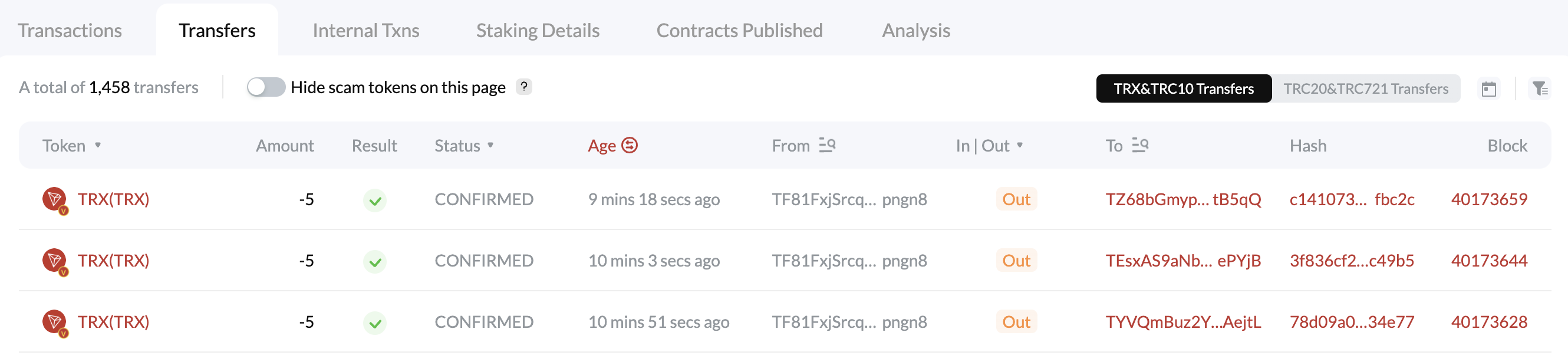Click the From column address search icon

(x=826, y=146)
